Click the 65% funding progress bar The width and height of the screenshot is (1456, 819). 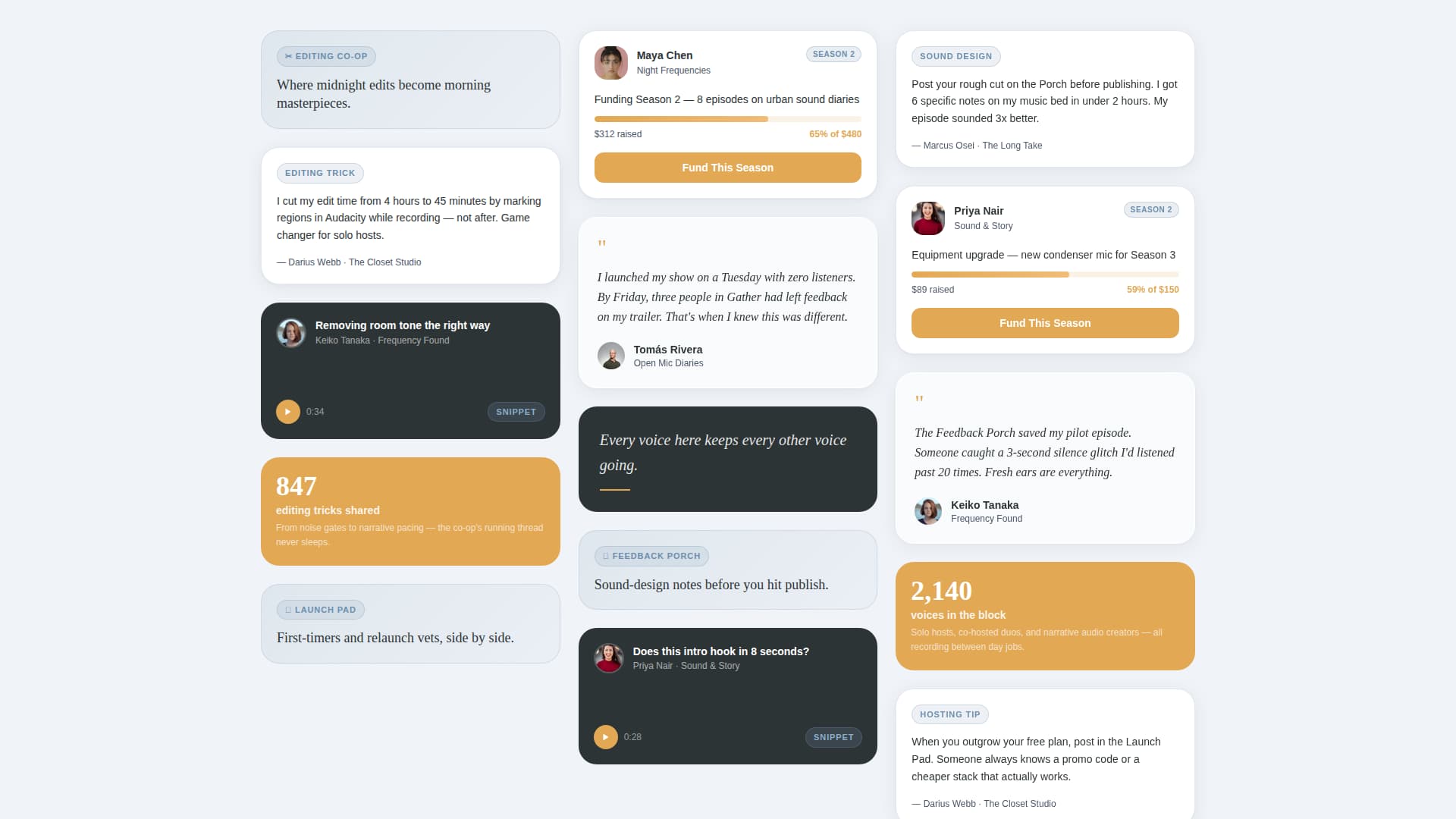click(x=727, y=119)
